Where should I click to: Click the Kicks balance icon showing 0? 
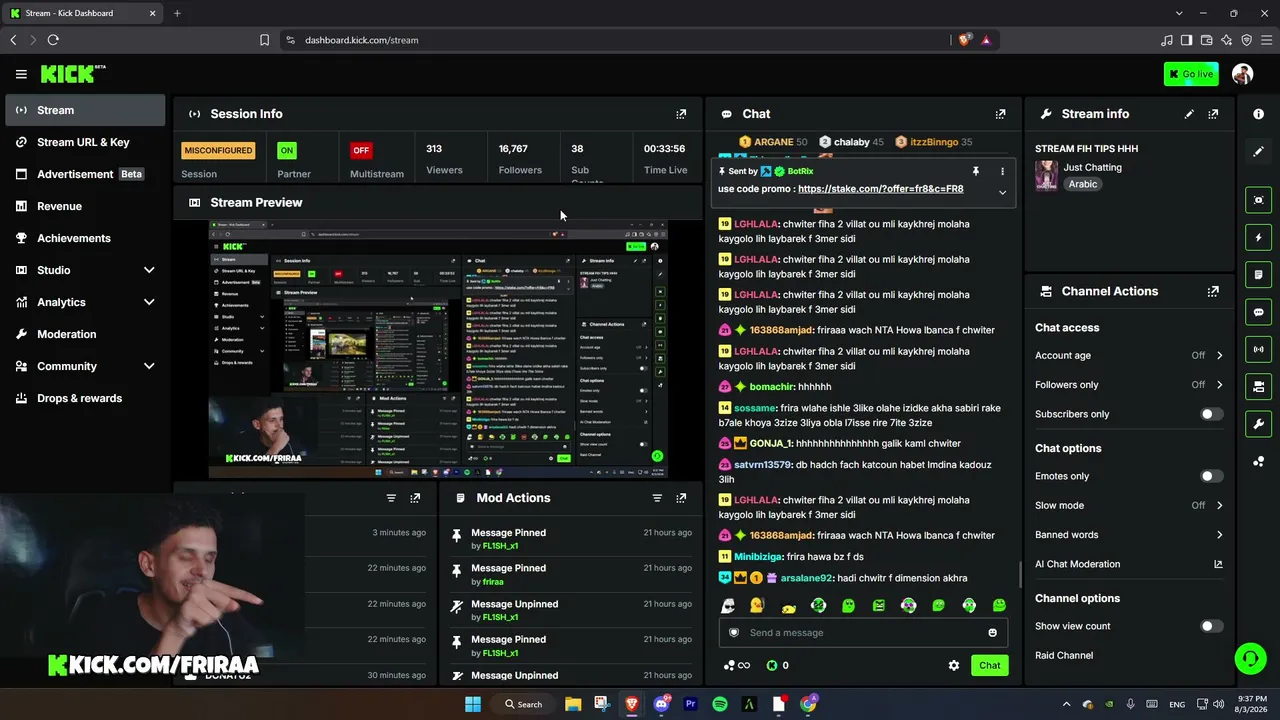pos(778,665)
